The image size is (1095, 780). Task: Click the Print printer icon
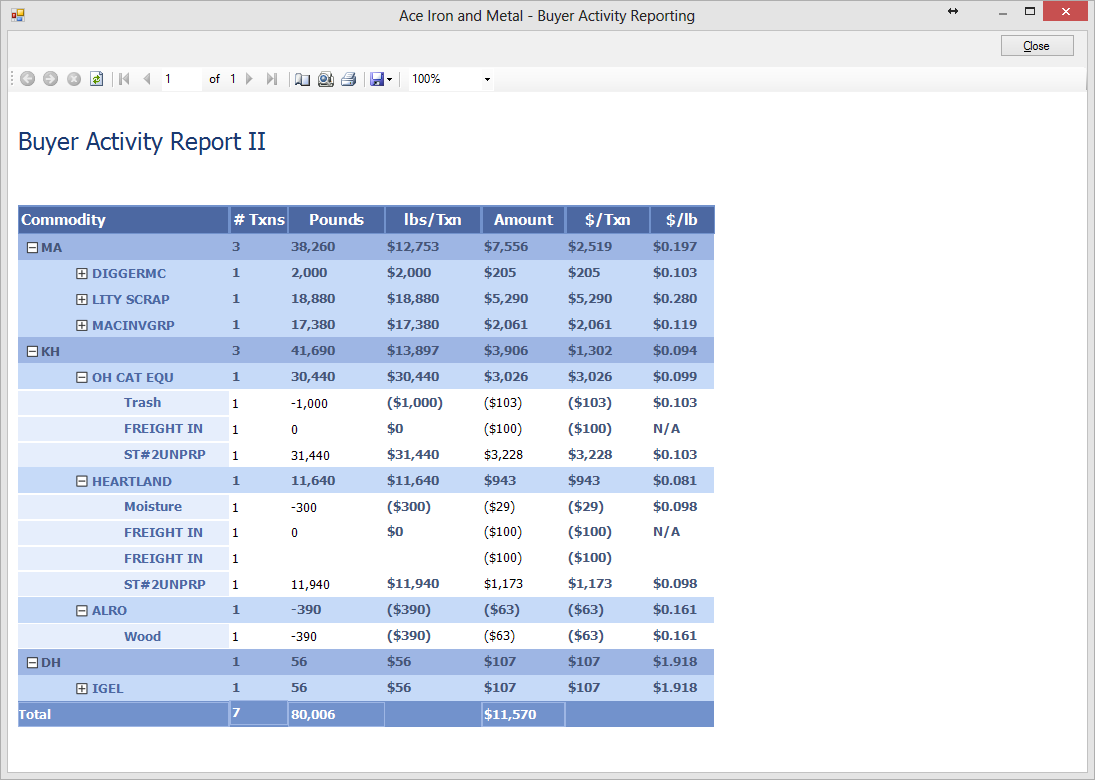[348, 79]
